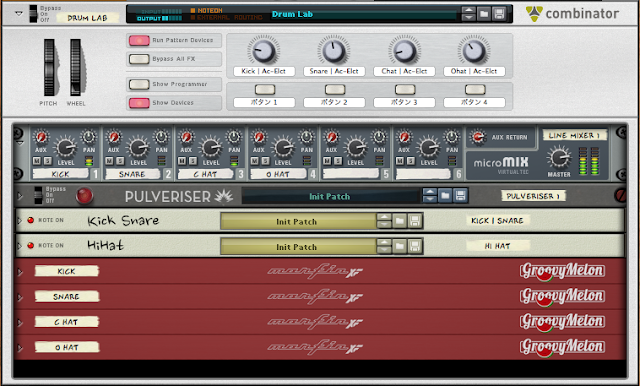Enable Bypass All FX
The image size is (640, 386).
tap(139, 59)
